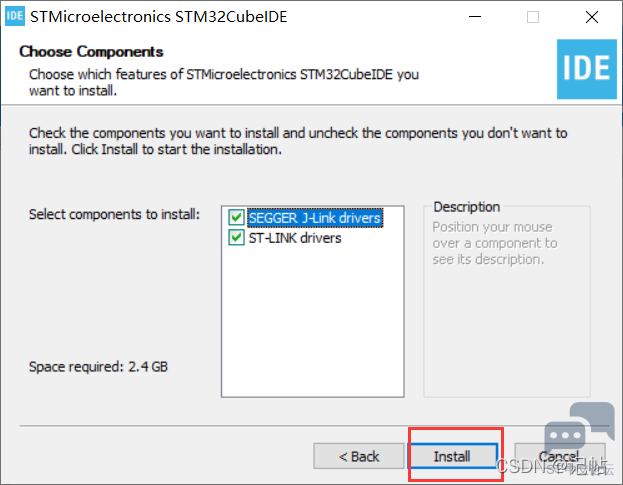The height and width of the screenshot is (485, 623).
Task: Select the ST-LINK drivers list item
Action: (295, 238)
